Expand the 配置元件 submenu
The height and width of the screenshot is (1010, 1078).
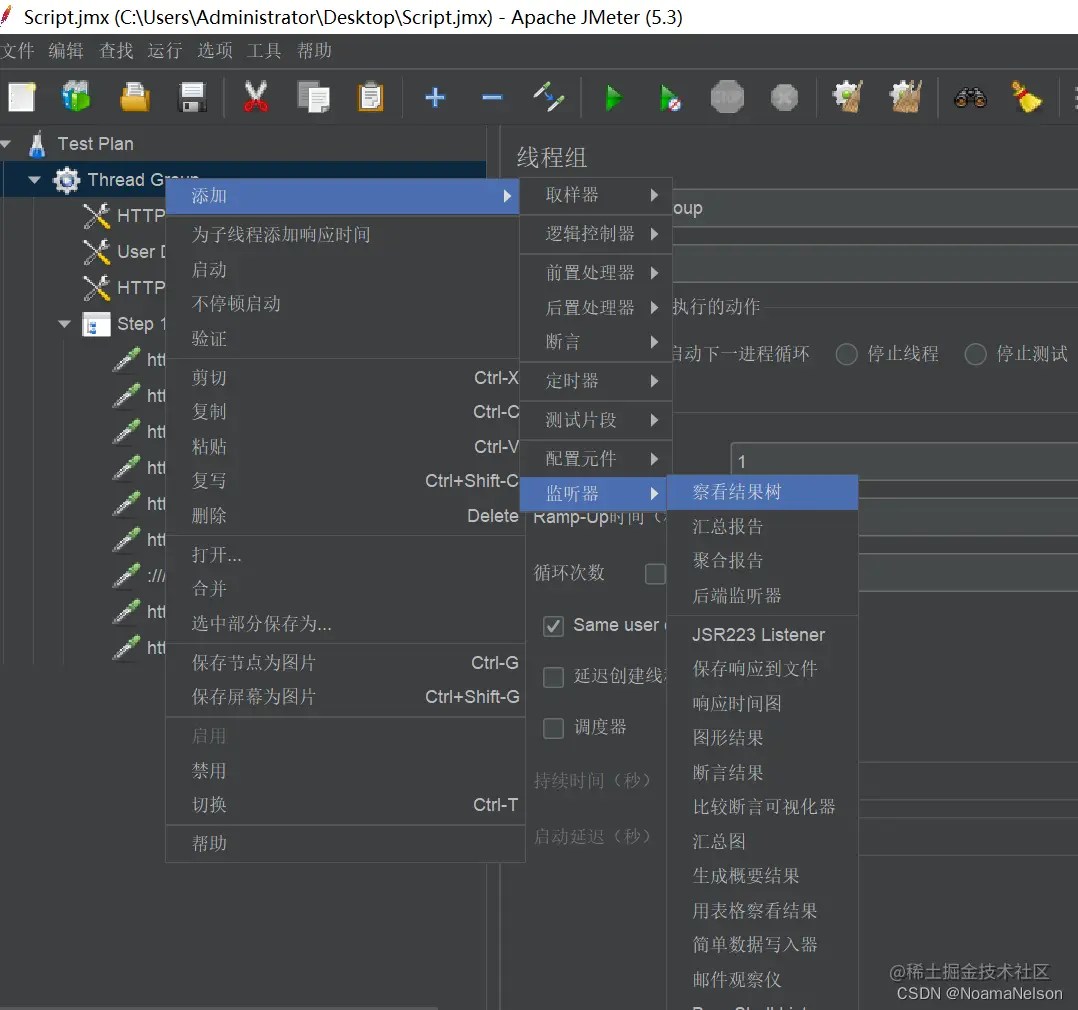[x=595, y=459]
